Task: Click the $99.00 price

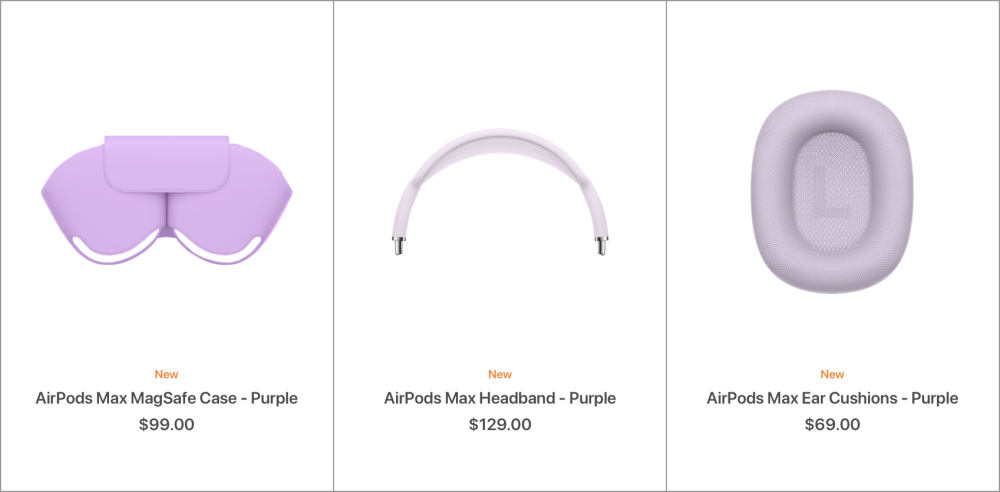Action: coord(166,424)
